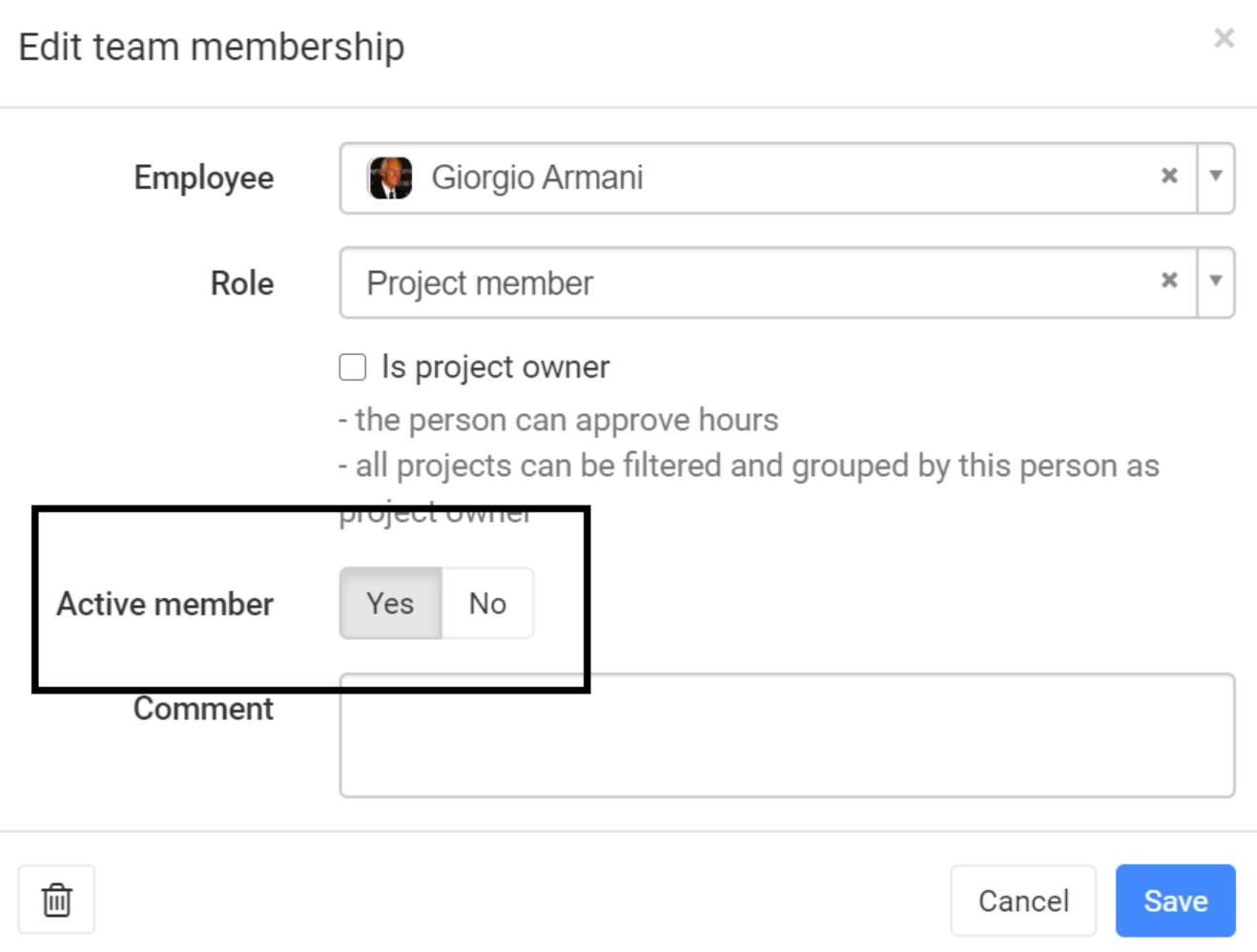Set Active member to Yes
Image resolution: width=1257 pixels, height=952 pixels.
390,603
